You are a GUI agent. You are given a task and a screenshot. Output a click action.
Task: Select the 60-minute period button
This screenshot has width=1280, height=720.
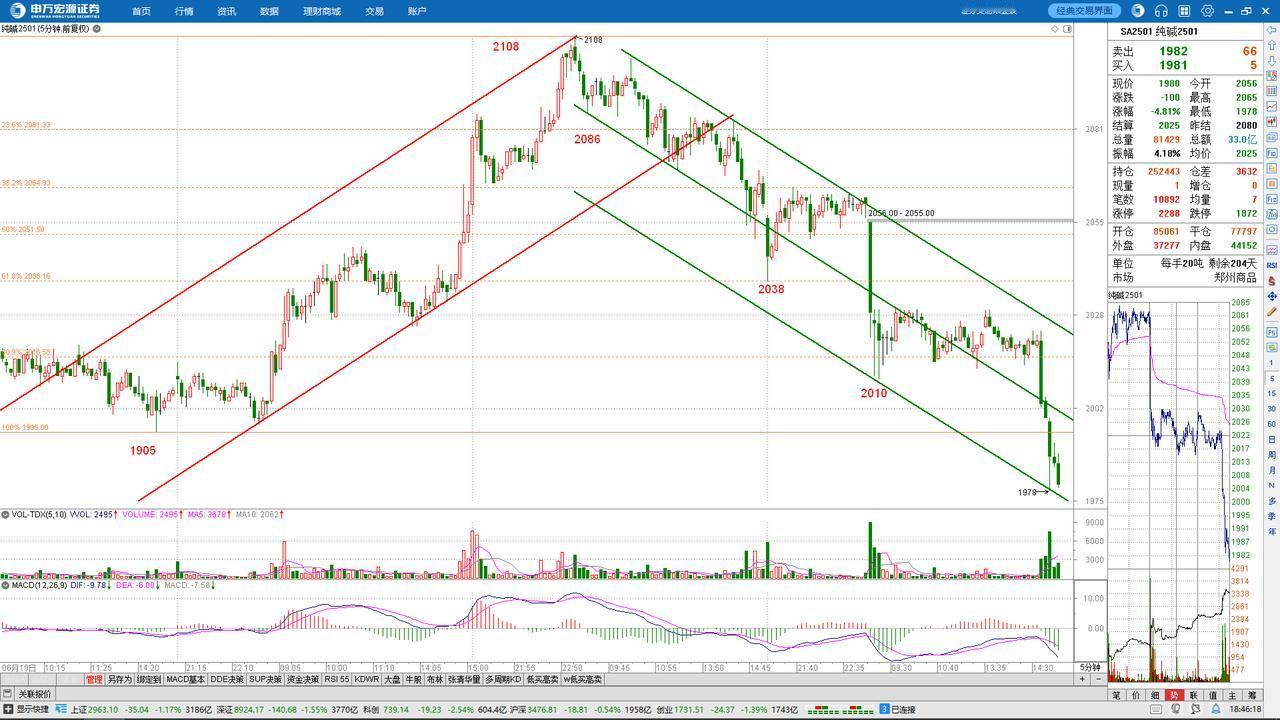click(1271, 424)
